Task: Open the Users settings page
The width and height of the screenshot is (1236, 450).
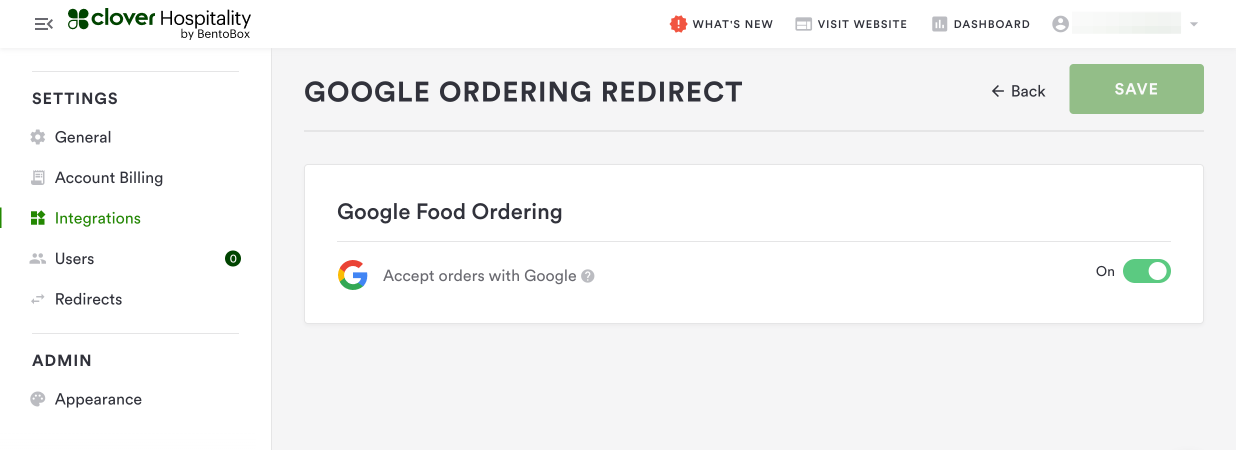Action: (74, 259)
